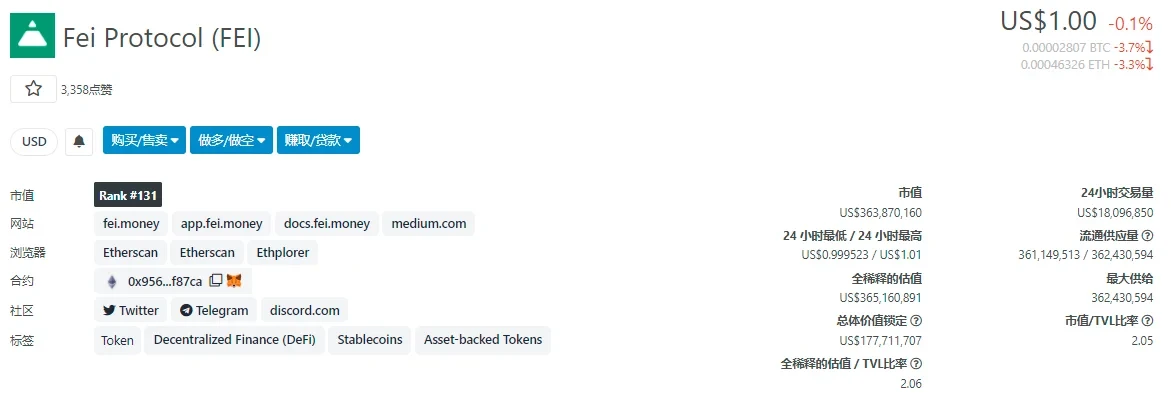Click help icon beside 全稀释的估值 / TVL比率

click(916, 364)
